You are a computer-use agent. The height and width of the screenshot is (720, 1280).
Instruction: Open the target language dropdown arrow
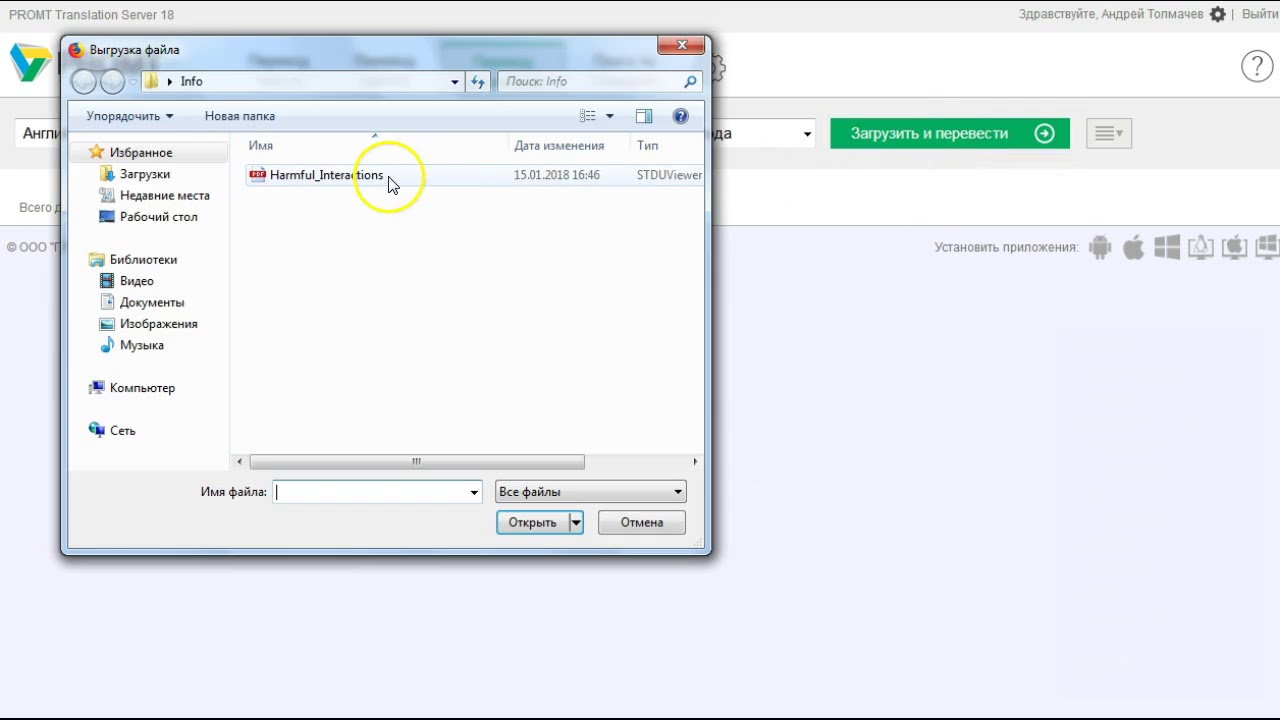807,134
